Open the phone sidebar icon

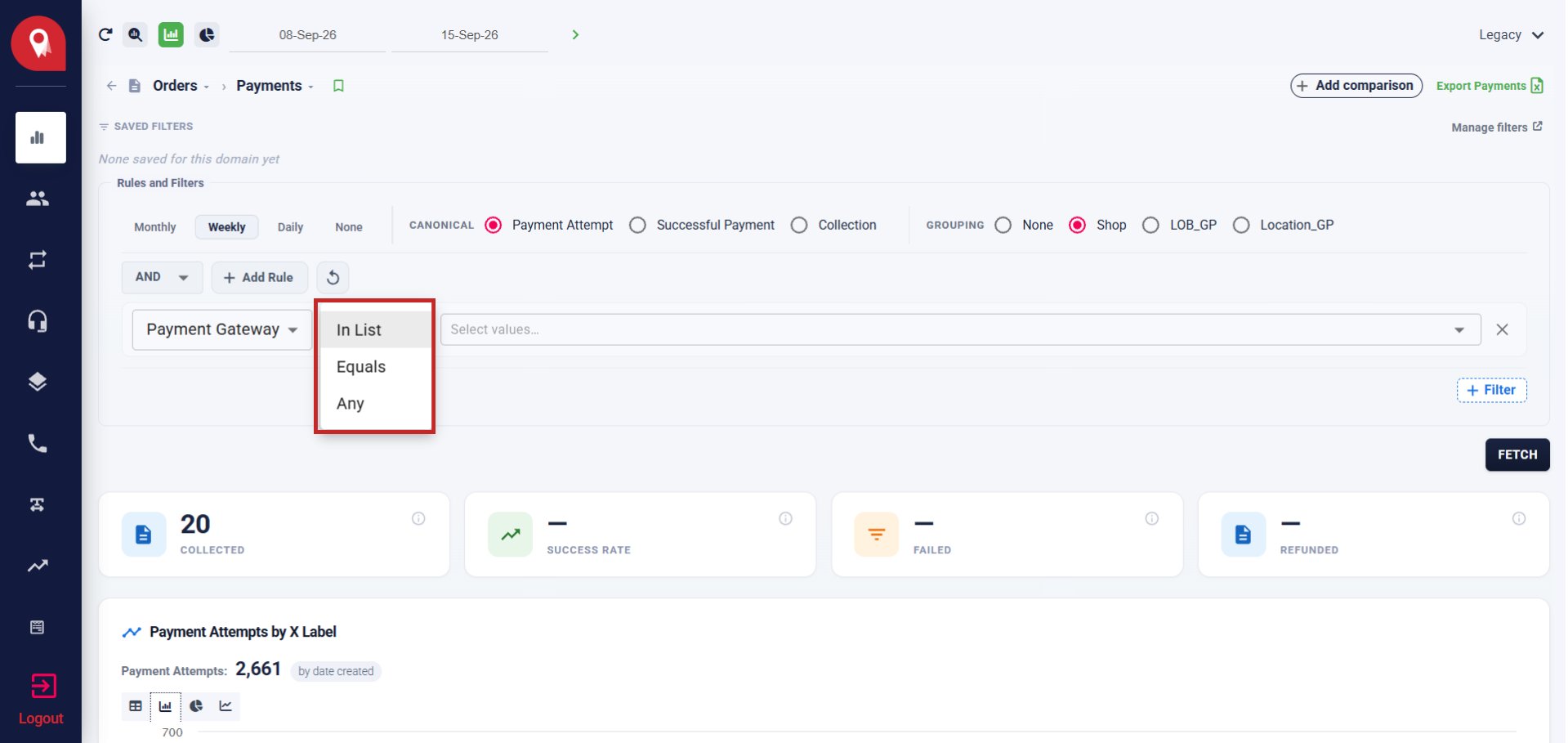[38, 443]
